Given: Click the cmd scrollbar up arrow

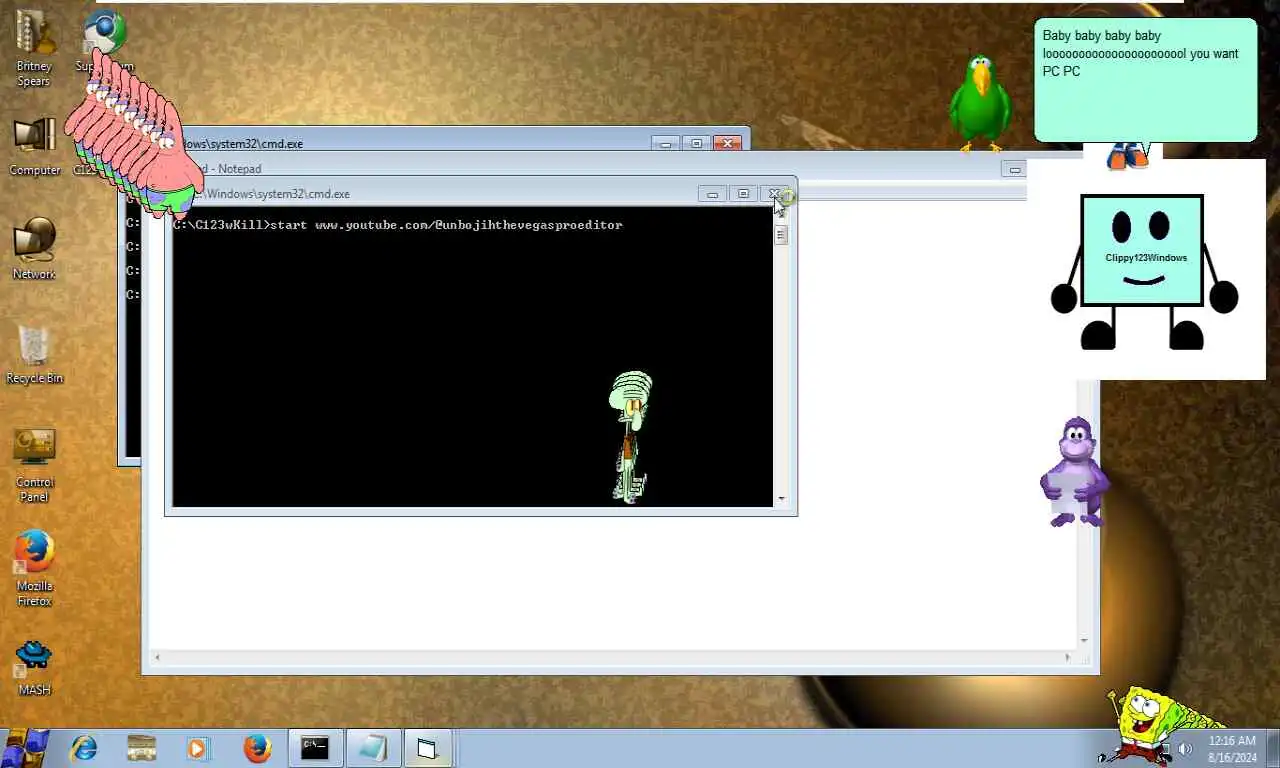Looking at the screenshot, I should tap(781, 212).
